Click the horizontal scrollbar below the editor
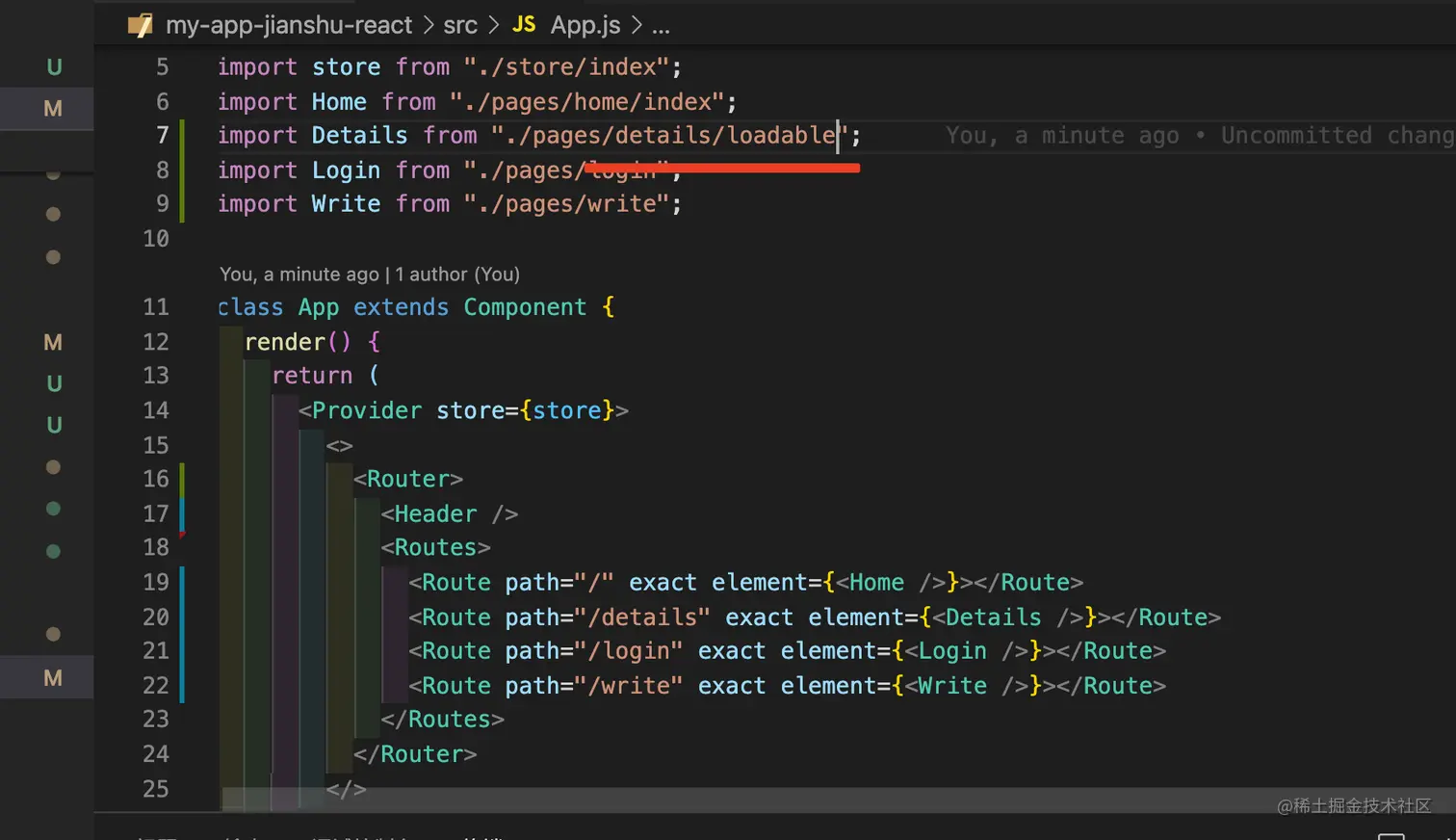 (770, 799)
